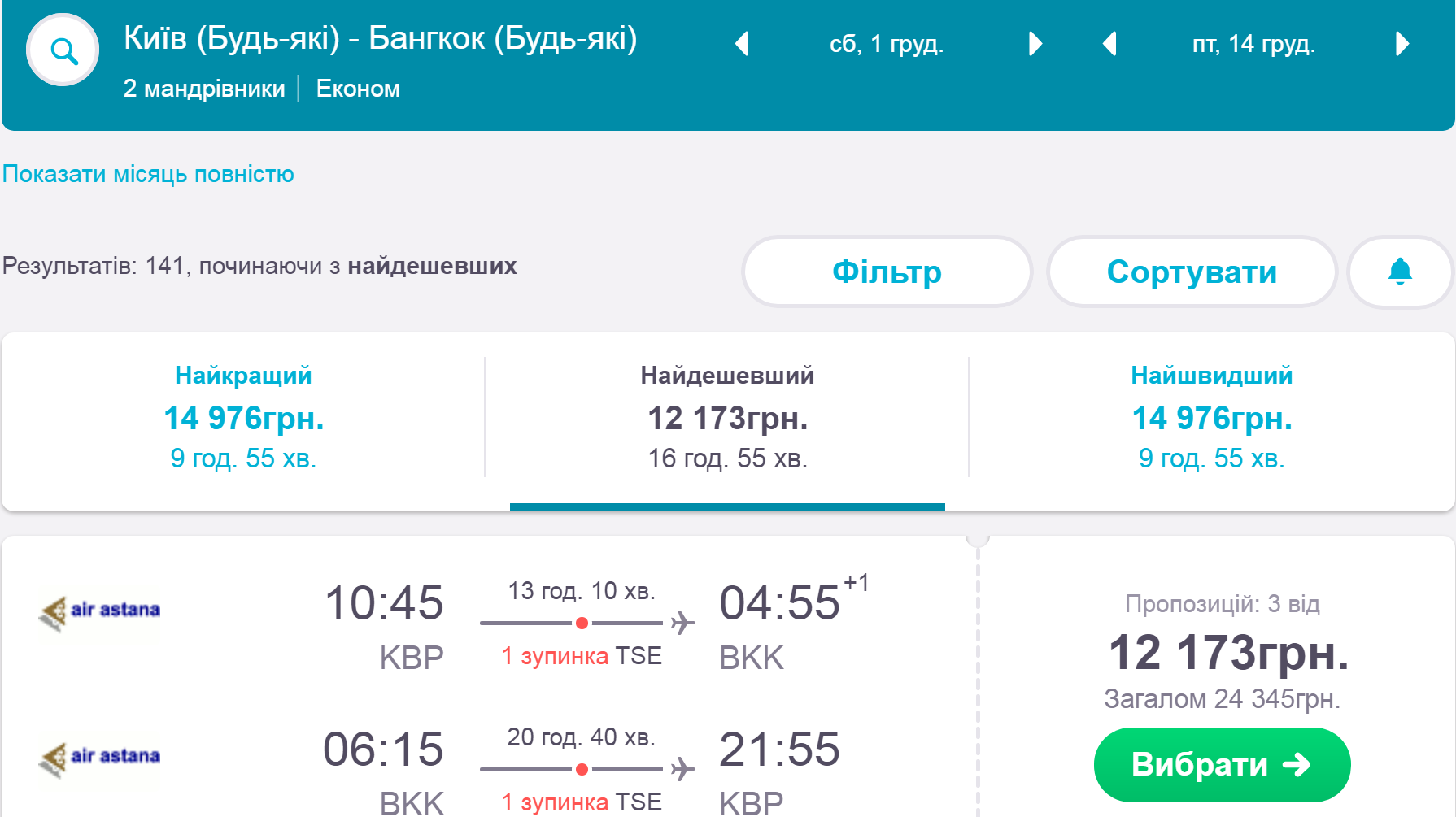Open the Фільтр options
Image resolution: width=1456 pixels, height=817 pixels.
coord(887,272)
